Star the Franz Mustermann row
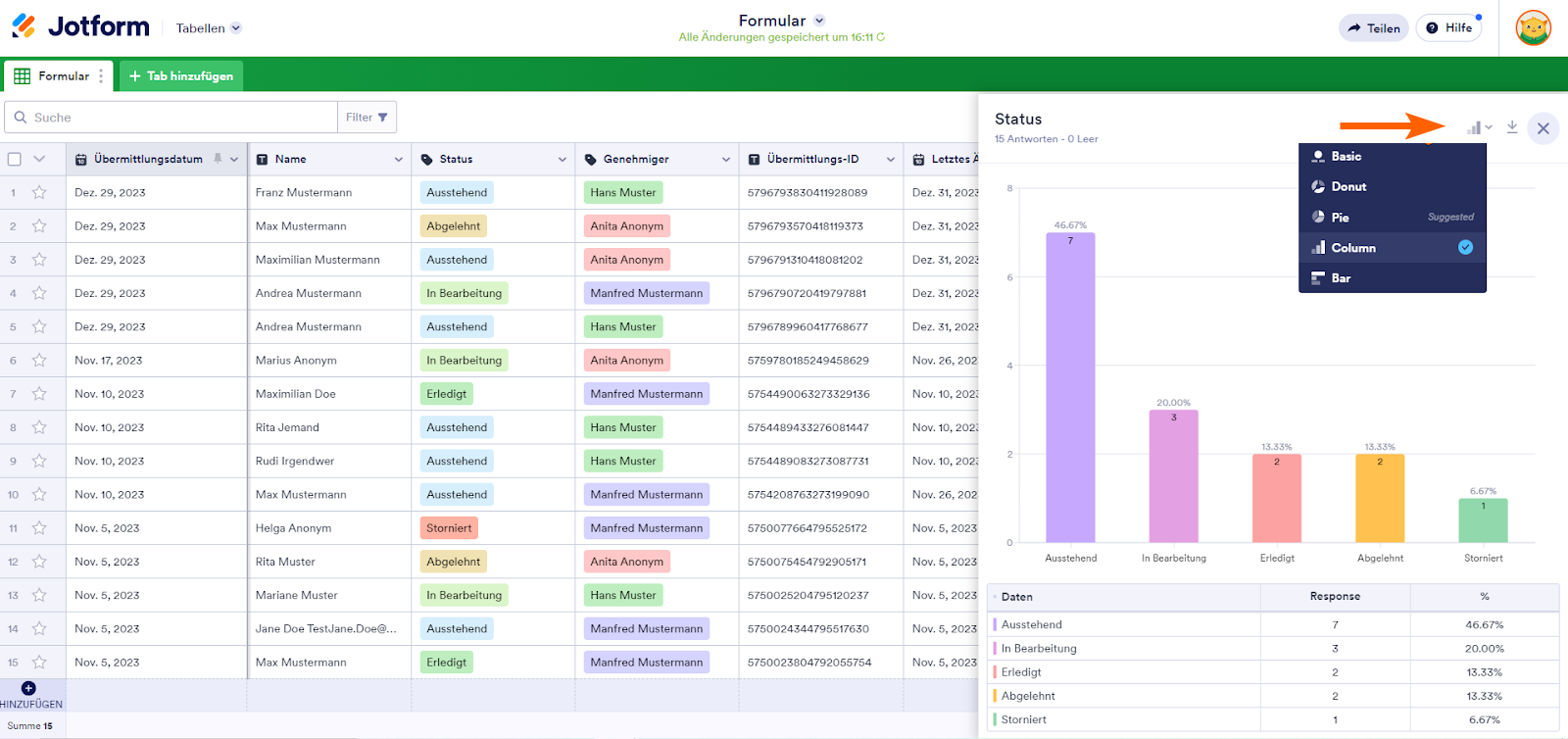Viewport: 1568px width, 739px height. coord(39,193)
